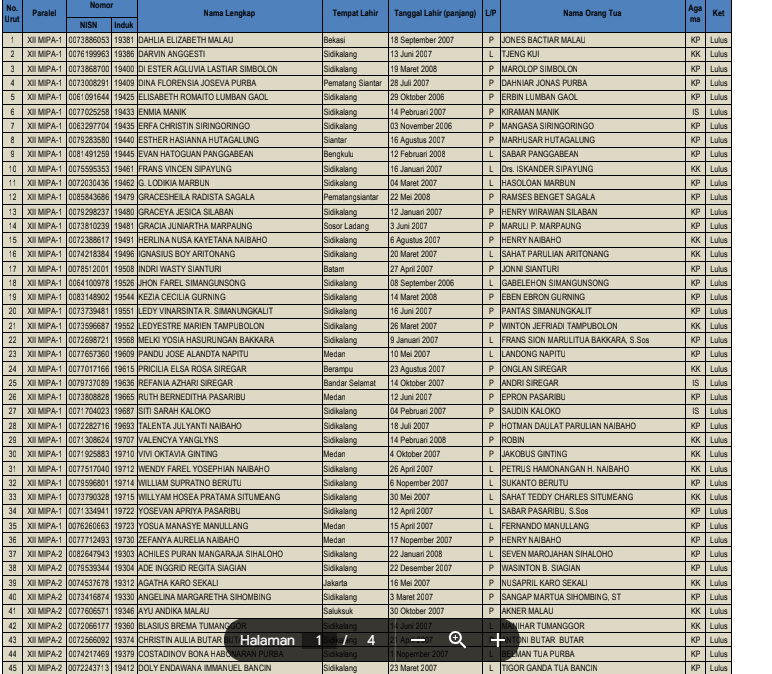The height and width of the screenshot is (674, 772).
Task: Click parent TIGOR GANDA TUA BANCIN
Action: pyautogui.click(x=549, y=668)
